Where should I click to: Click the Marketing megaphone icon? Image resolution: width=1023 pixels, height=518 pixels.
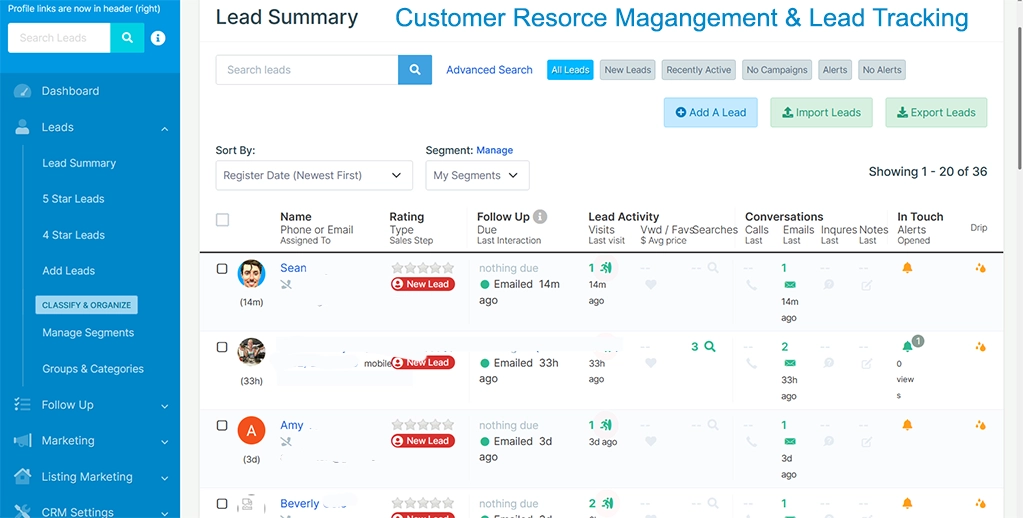22,440
